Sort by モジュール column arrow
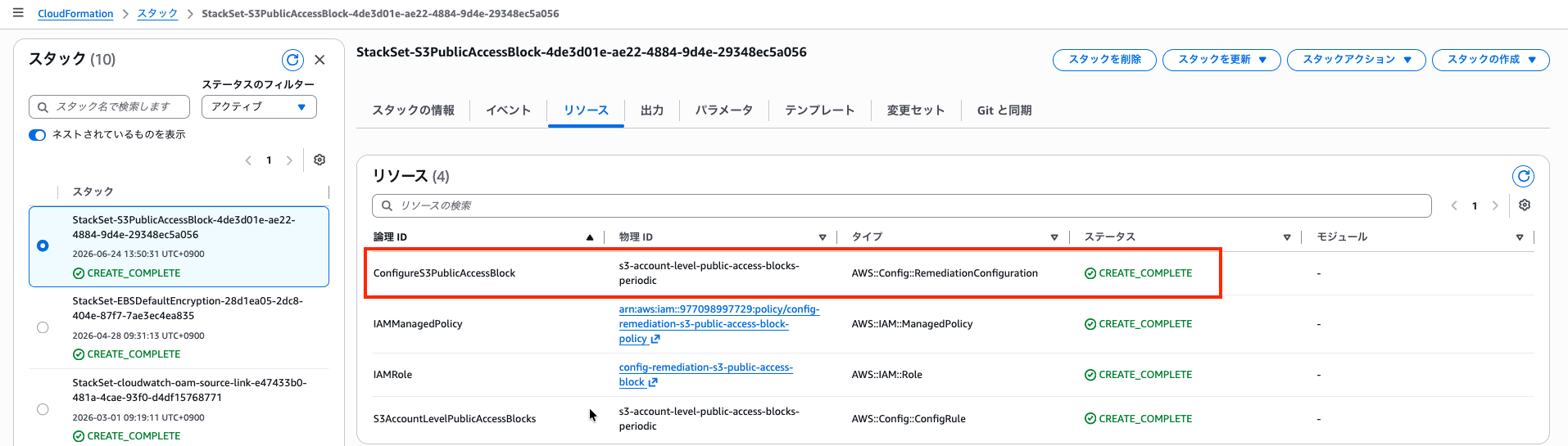The image size is (1568, 446). click(x=1520, y=237)
